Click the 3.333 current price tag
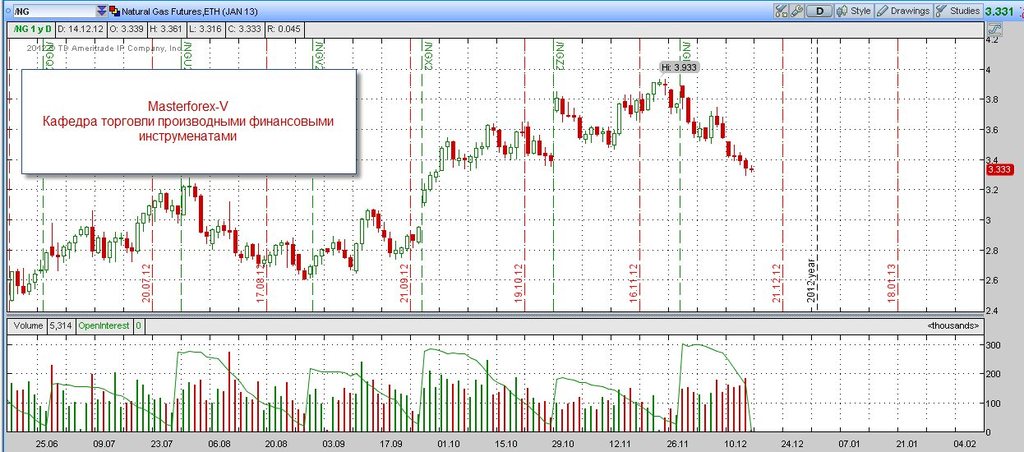Viewport: 1024px width, 452px height. [x=1001, y=170]
